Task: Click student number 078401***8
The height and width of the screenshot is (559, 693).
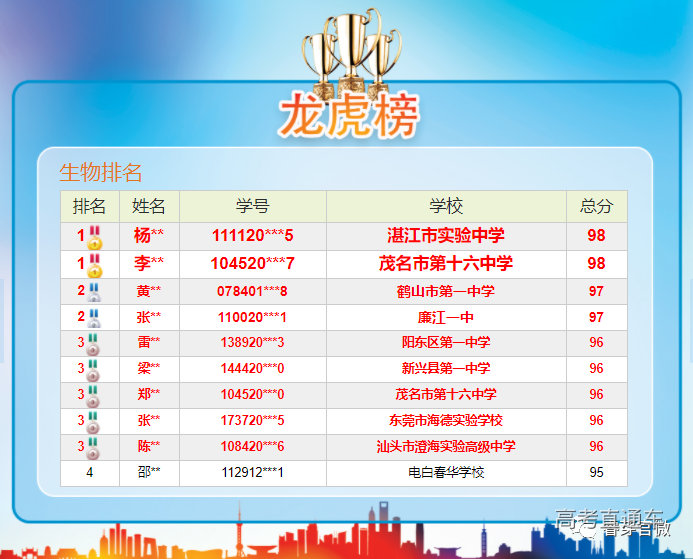Action: pos(252,291)
